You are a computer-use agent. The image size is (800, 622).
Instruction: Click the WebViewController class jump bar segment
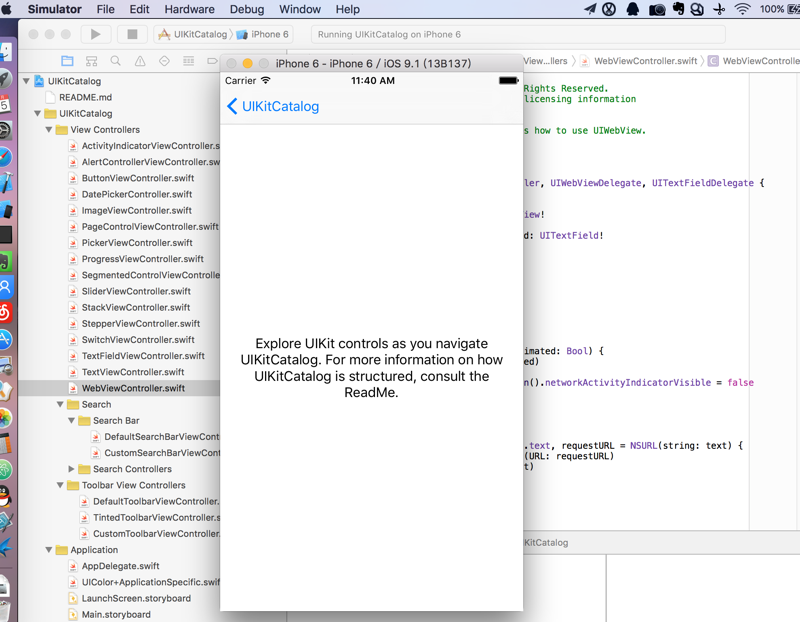753,61
